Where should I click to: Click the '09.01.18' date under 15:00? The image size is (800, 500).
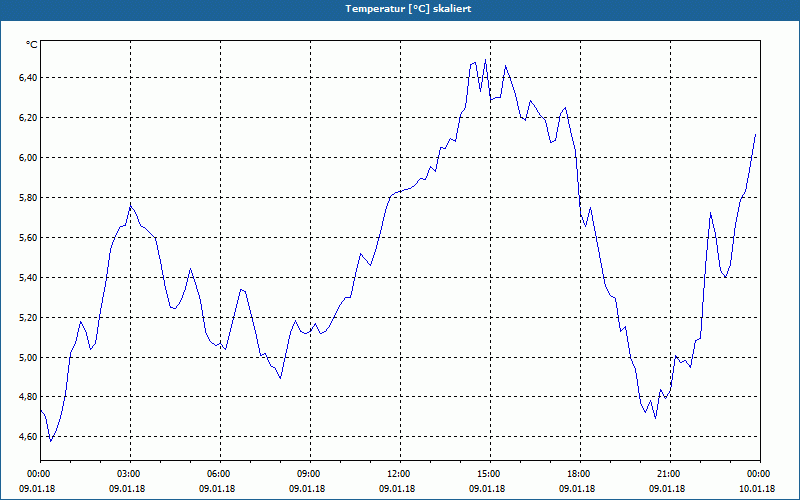point(487,489)
